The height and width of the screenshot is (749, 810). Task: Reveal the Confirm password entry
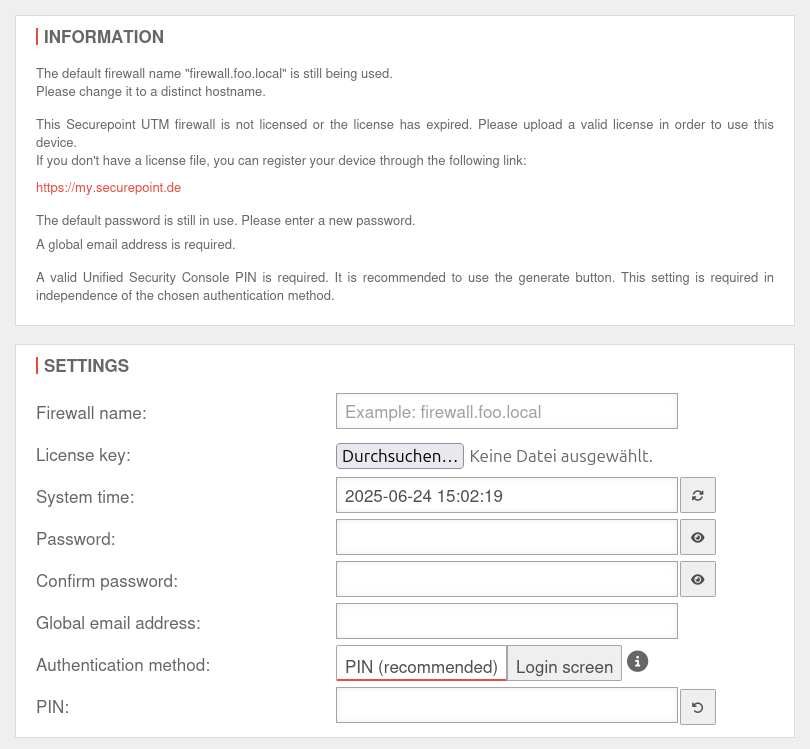click(697, 579)
